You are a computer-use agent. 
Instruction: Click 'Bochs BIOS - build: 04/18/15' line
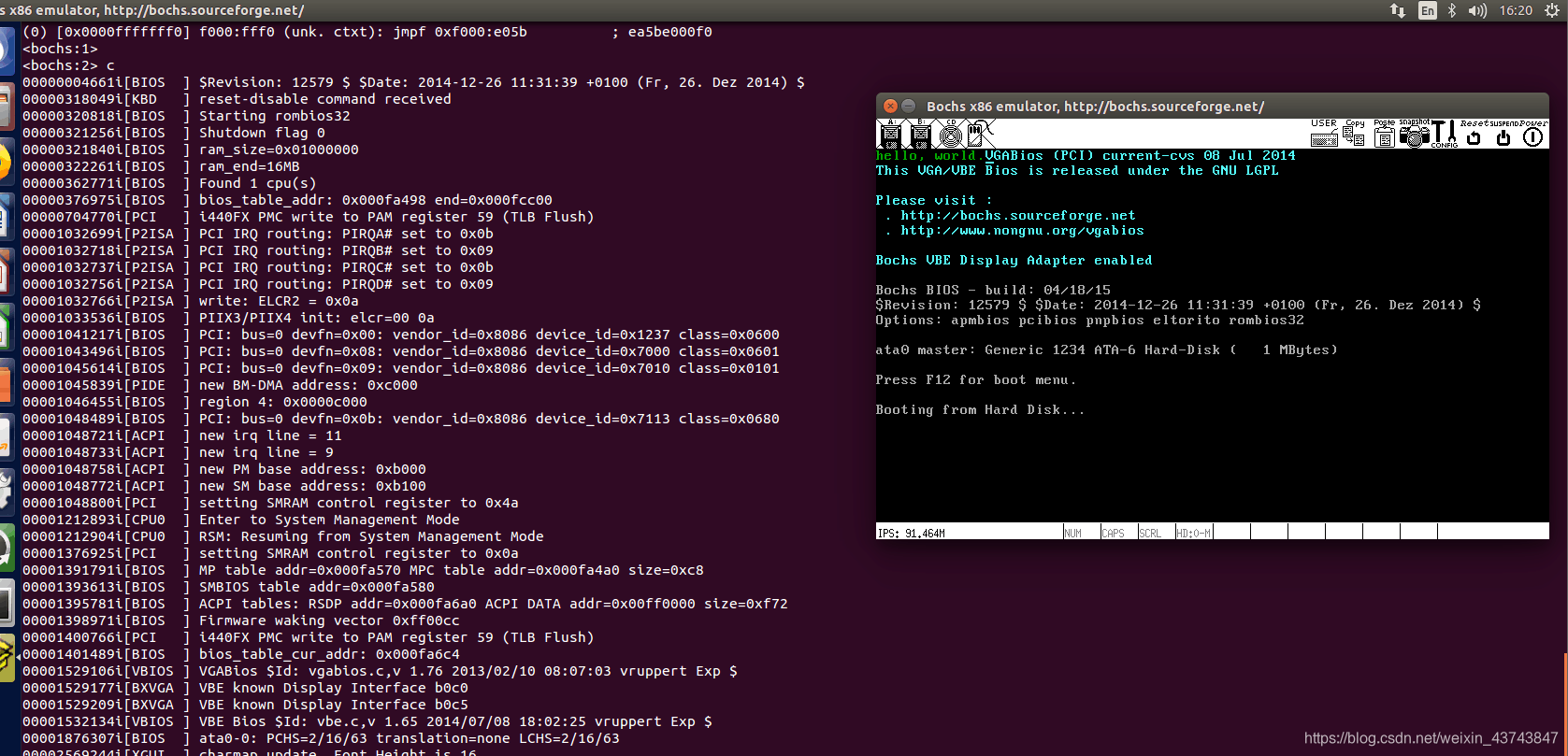pos(993,290)
